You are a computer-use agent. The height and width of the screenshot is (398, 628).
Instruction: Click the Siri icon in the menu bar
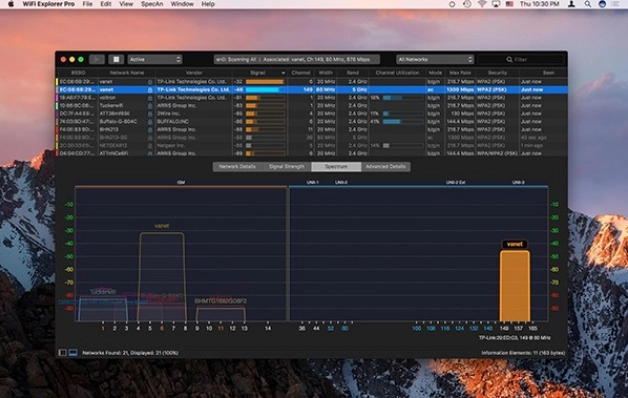coord(602,4)
